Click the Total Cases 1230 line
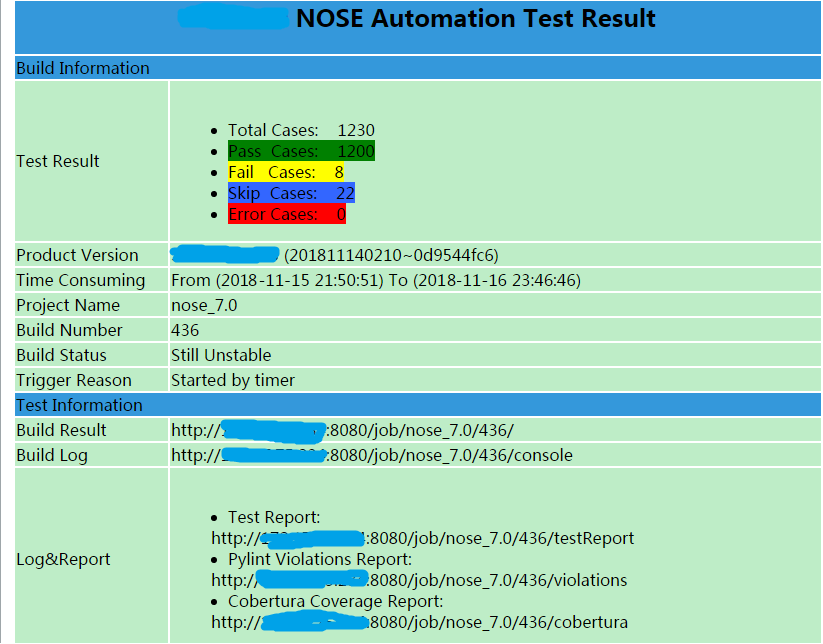 pyautogui.click(x=301, y=130)
